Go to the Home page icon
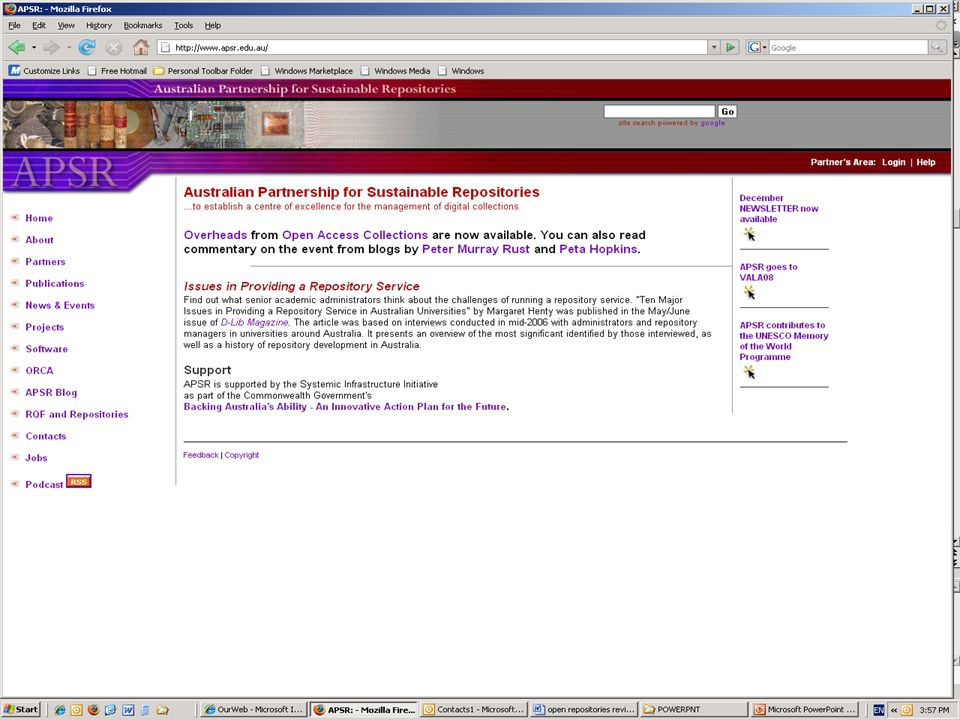Viewport: 960px width, 720px height. pyautogui.click(x=141, y=47)
